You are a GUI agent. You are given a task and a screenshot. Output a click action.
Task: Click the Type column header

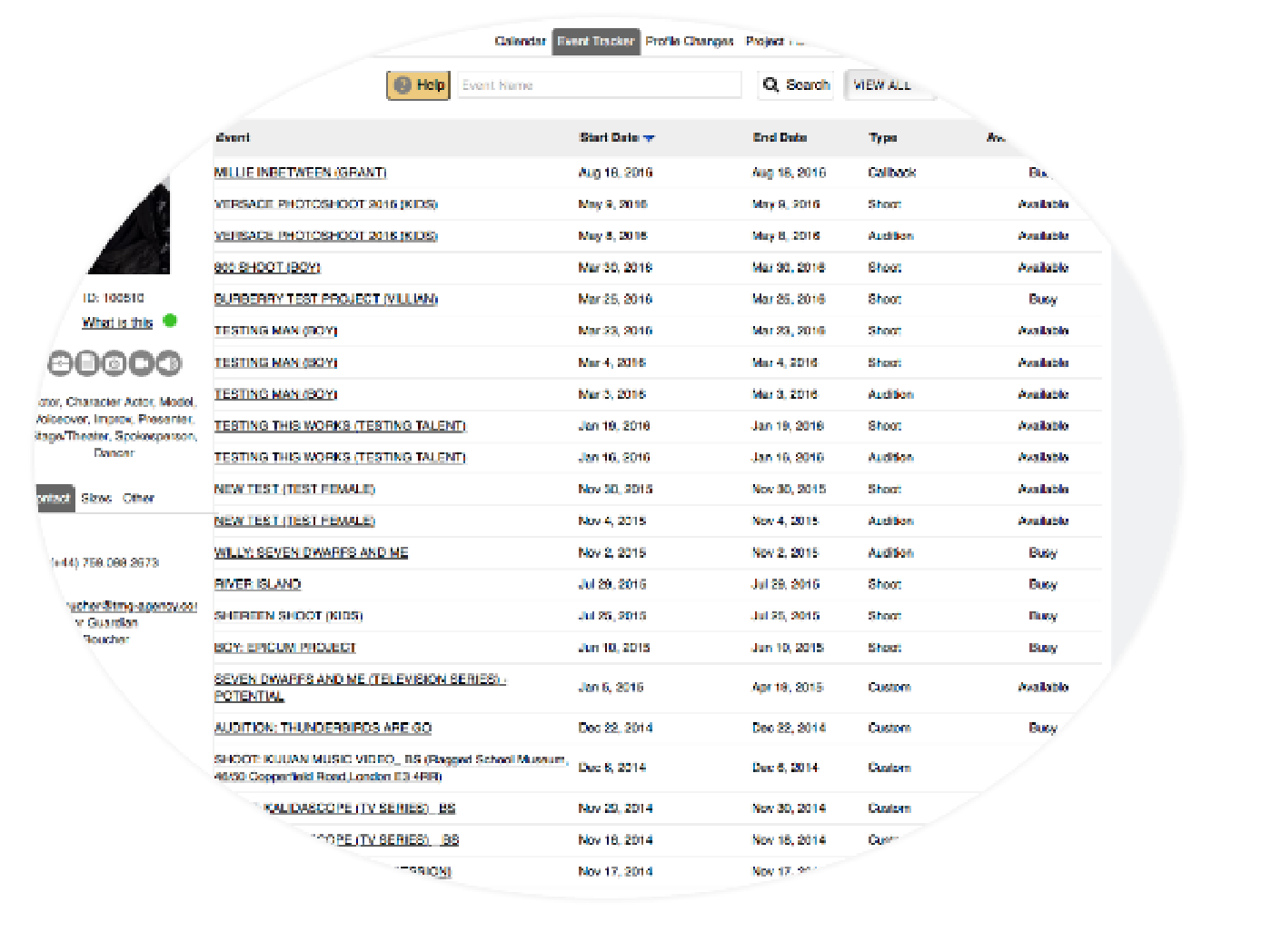[882, 138]
